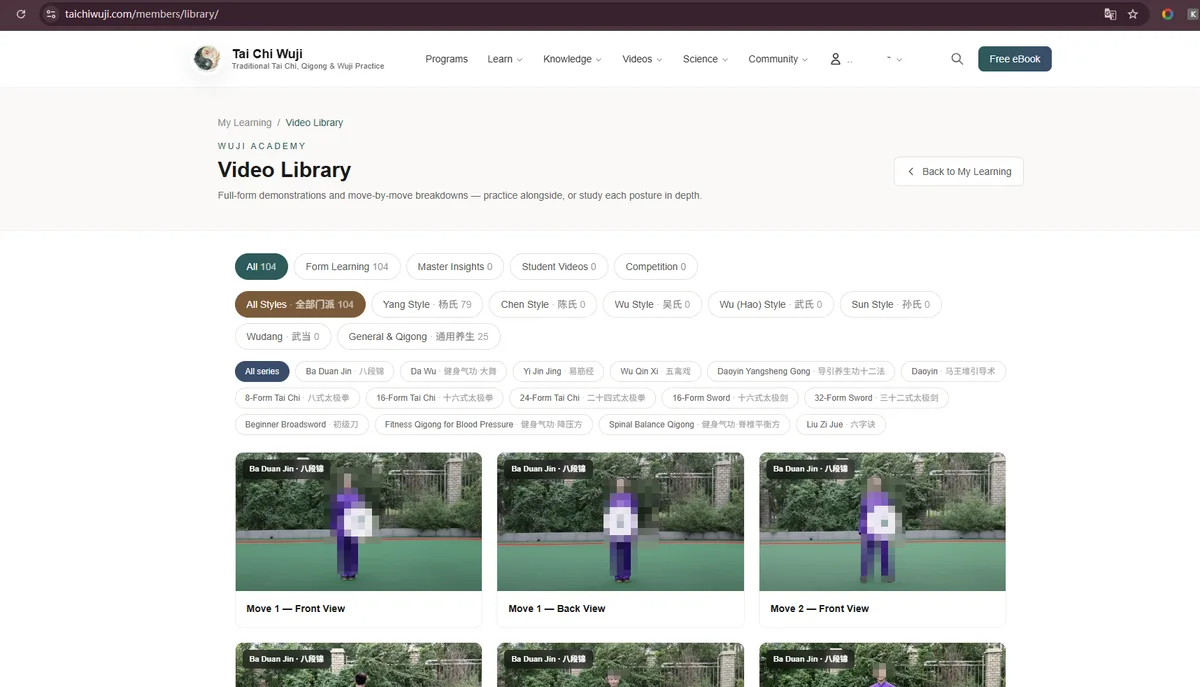Filter by Sun Style
This screenshot has height=687, width=1200.
point(890,304)
